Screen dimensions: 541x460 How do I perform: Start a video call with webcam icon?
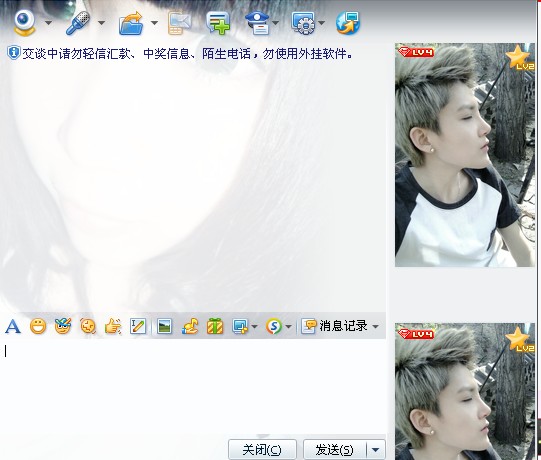[24, 23]
